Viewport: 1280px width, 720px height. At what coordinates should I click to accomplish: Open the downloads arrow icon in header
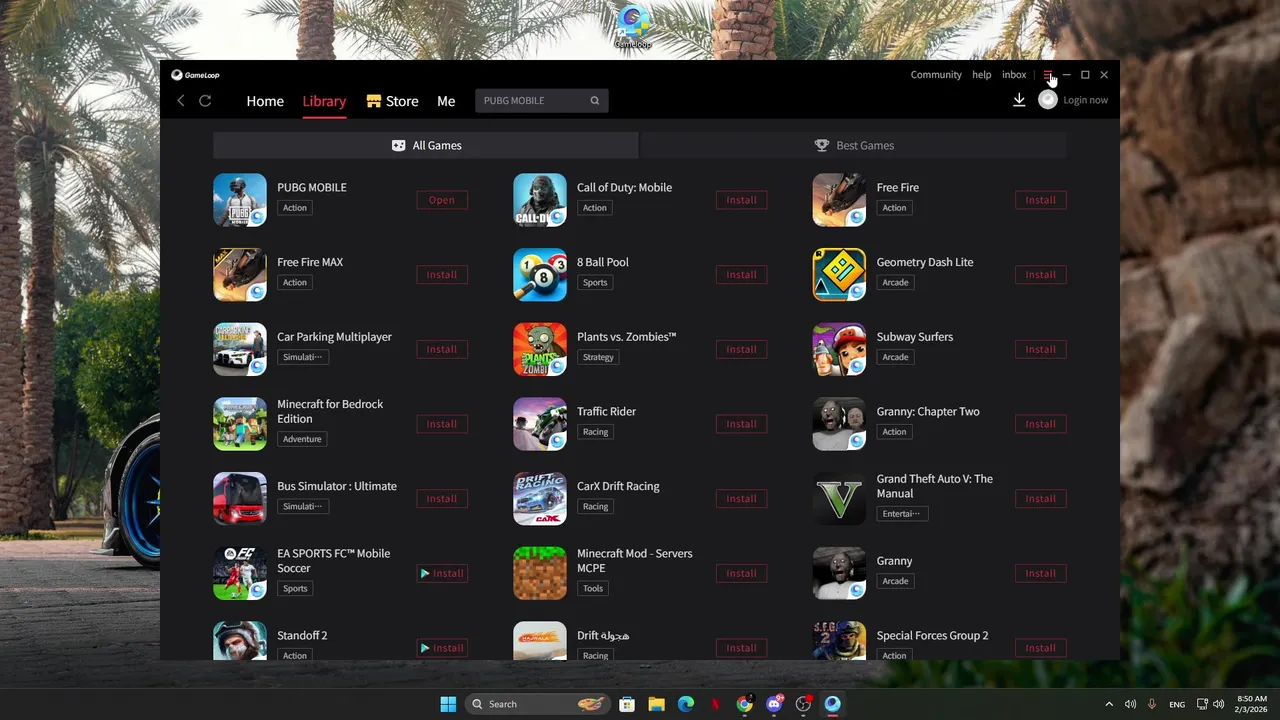click(x=1019, y=100)
